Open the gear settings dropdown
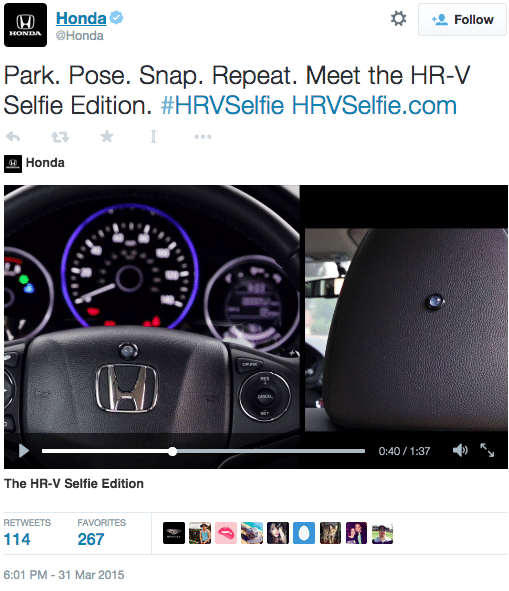 pyautogui.click(x=398, y=18)
